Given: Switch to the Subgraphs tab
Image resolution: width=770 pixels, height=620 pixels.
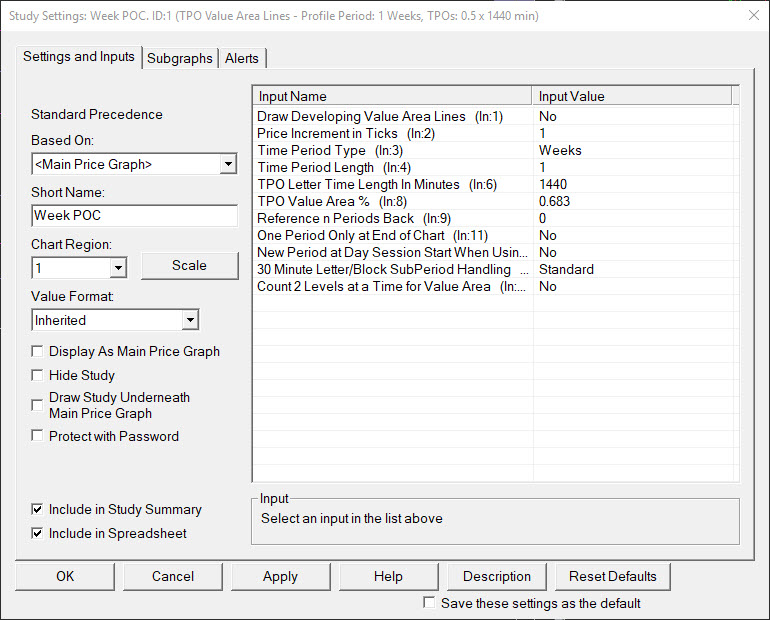Looking at the screenshot, I should tap(180, 58).
